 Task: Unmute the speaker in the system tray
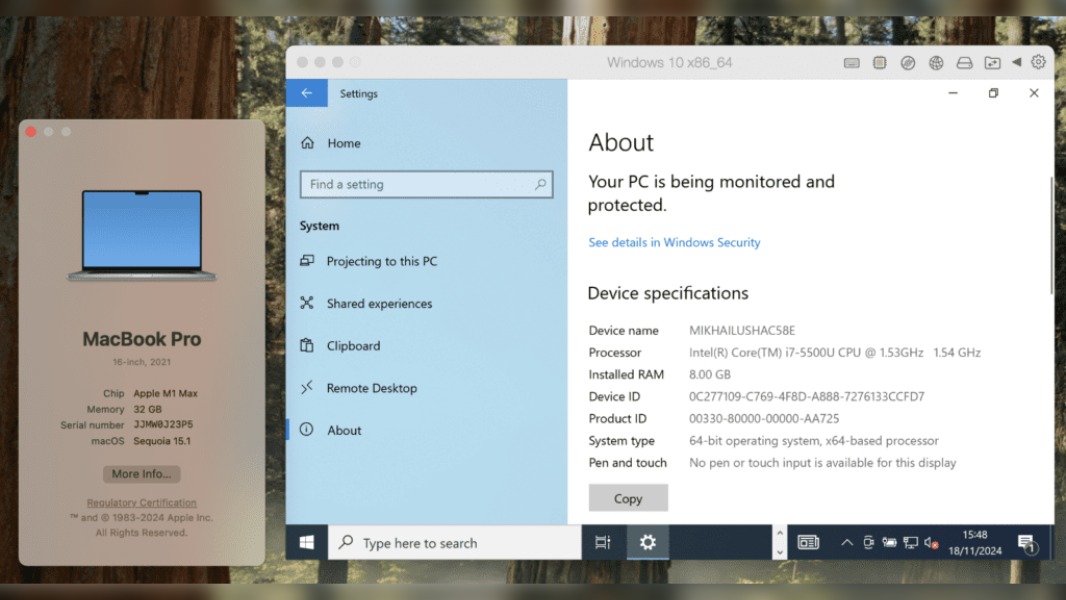tap(930, 543)
